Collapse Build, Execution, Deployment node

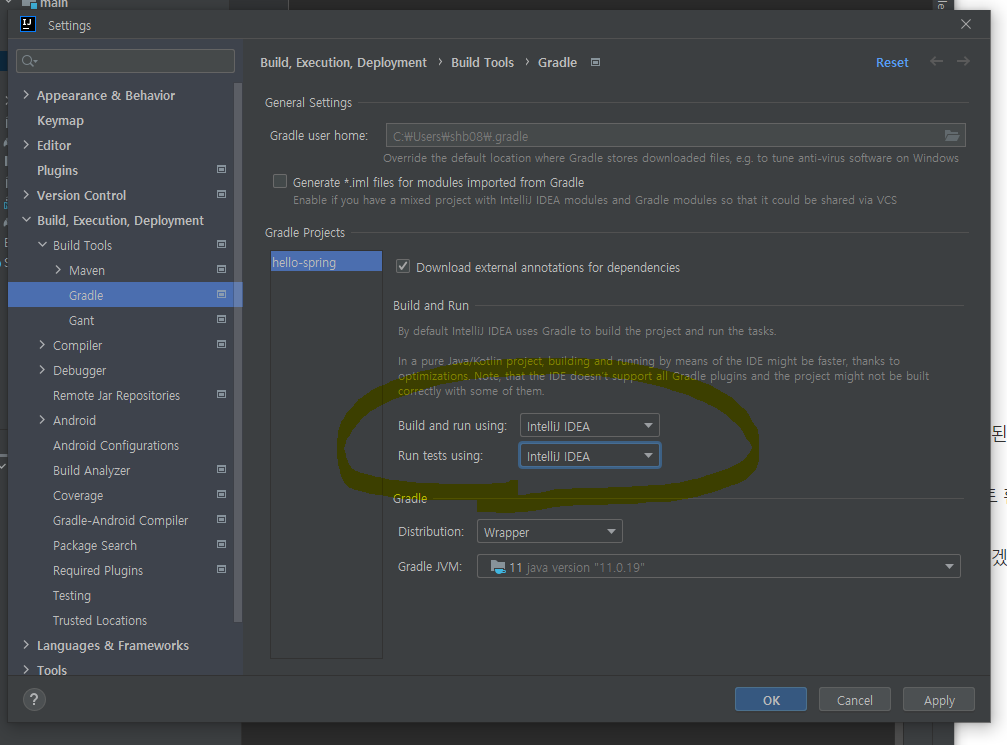26,220
